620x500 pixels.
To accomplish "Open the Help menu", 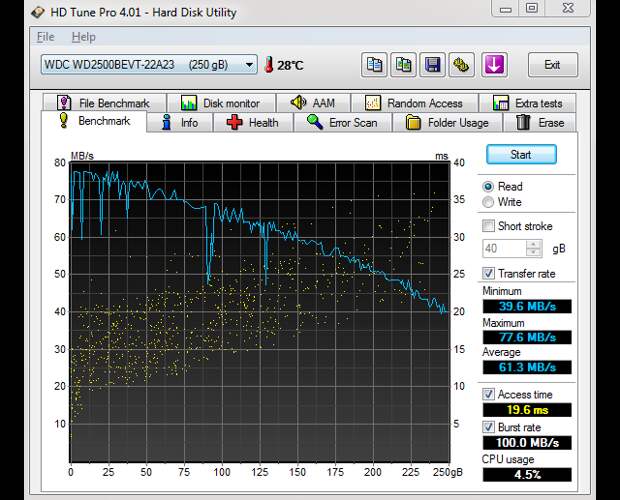I will coord(83,37).
